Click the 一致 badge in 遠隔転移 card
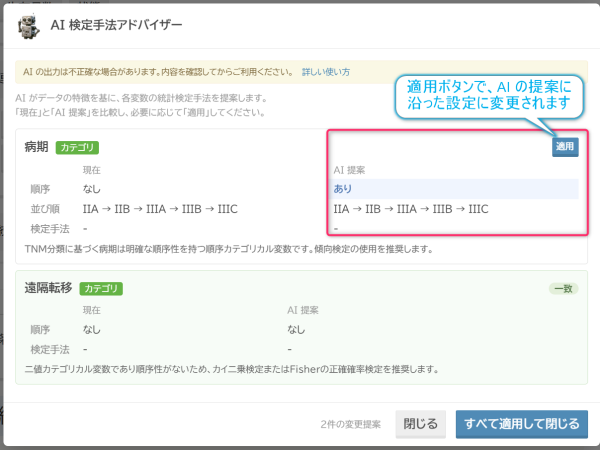Image resolution: width=600 pixels, height=450 pixels. [563, 289]
